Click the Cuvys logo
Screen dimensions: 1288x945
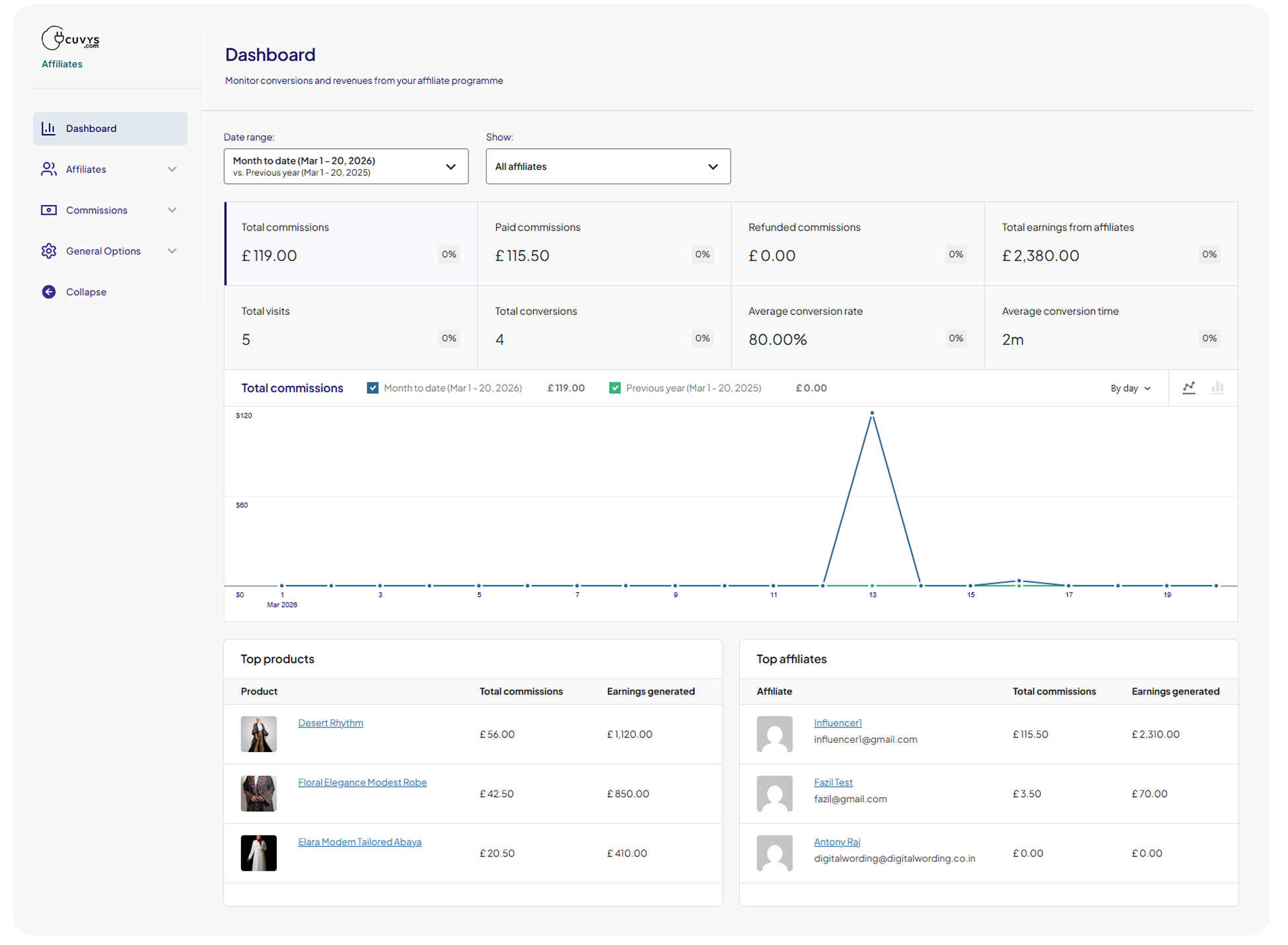point(70,39)
